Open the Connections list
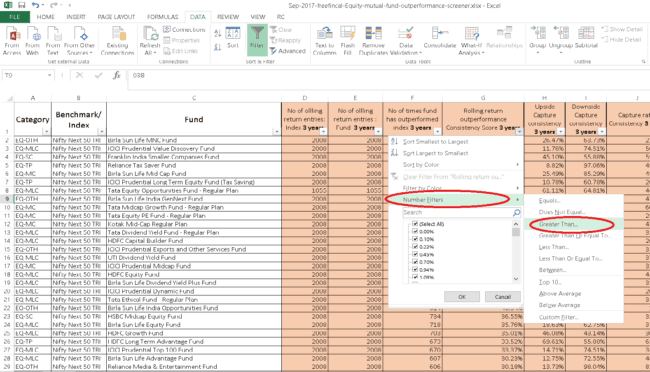The width and height of the screenshot is (650, 372). pyautogui.click(x=184, y=29)
